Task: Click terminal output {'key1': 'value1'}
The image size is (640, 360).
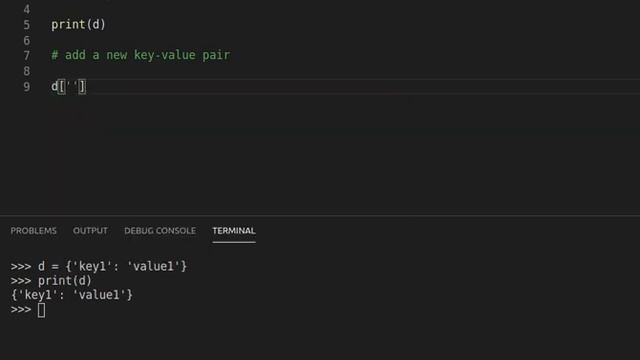Action: tap(72, 295)
